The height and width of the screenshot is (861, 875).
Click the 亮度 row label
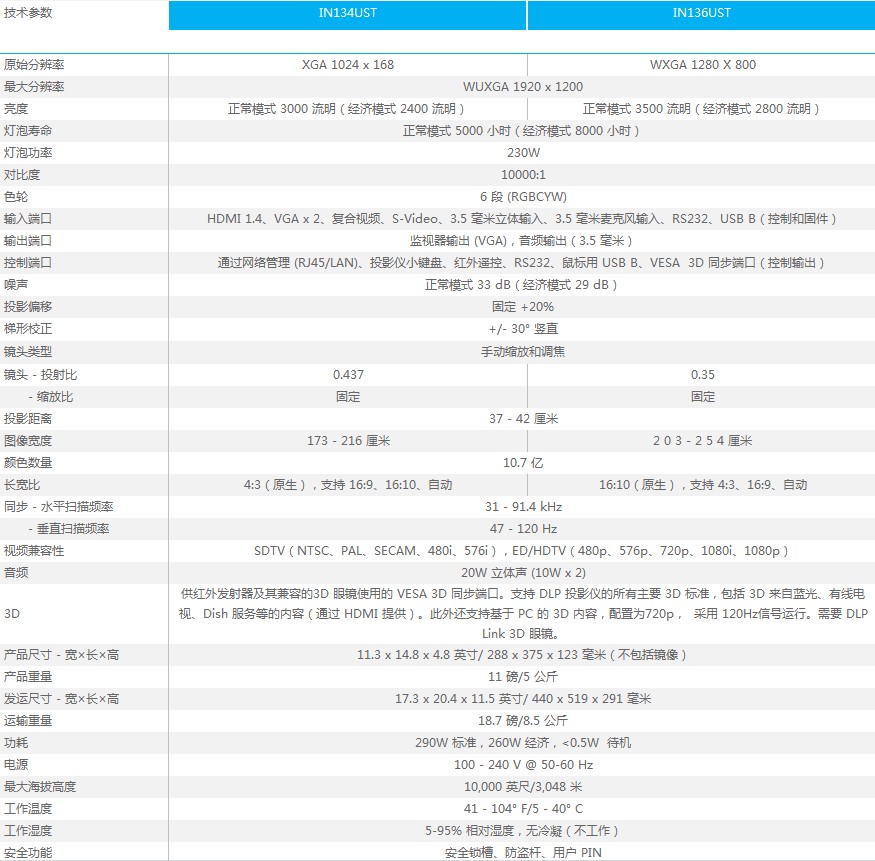click(x=16, y=109)
